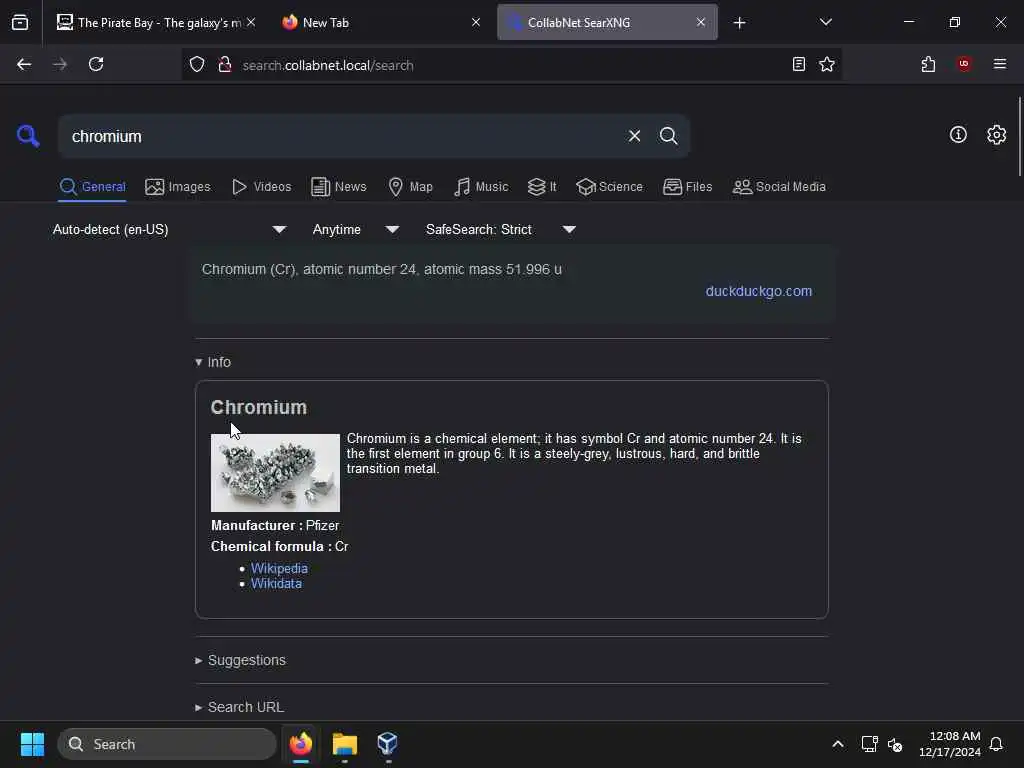List all tabs dropdown
Image resolution: width=1024 pixels, height=768 pixels.
pyautogui.click(x=825, y=22)
